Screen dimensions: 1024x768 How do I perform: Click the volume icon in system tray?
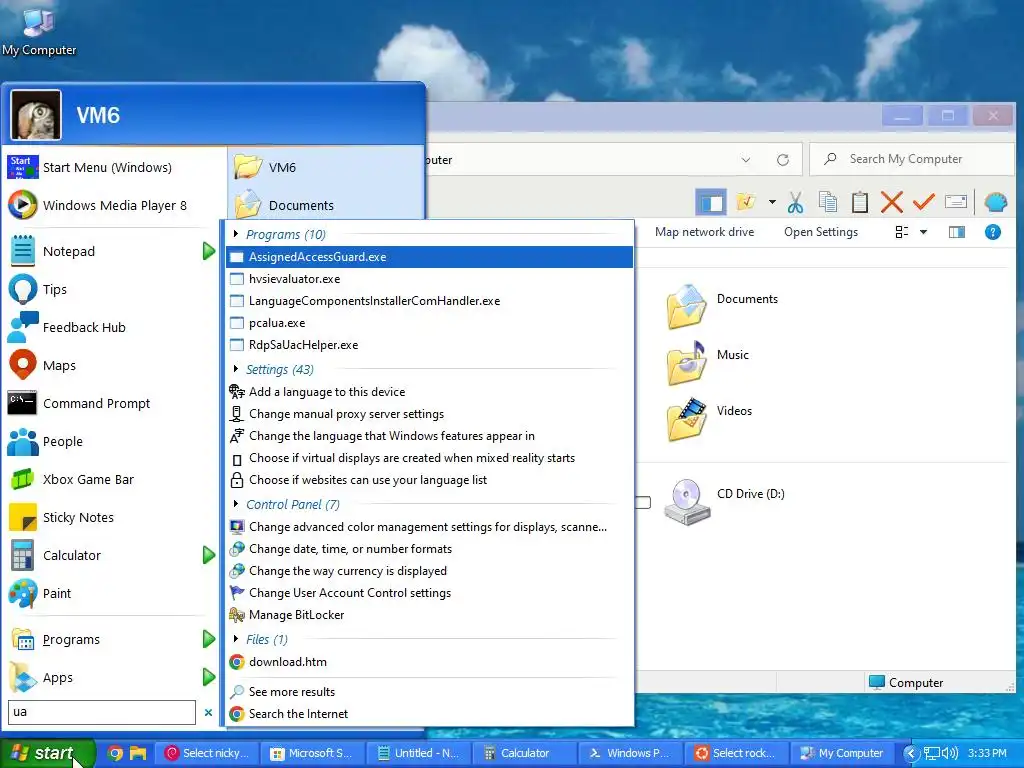tap(950, 753)
